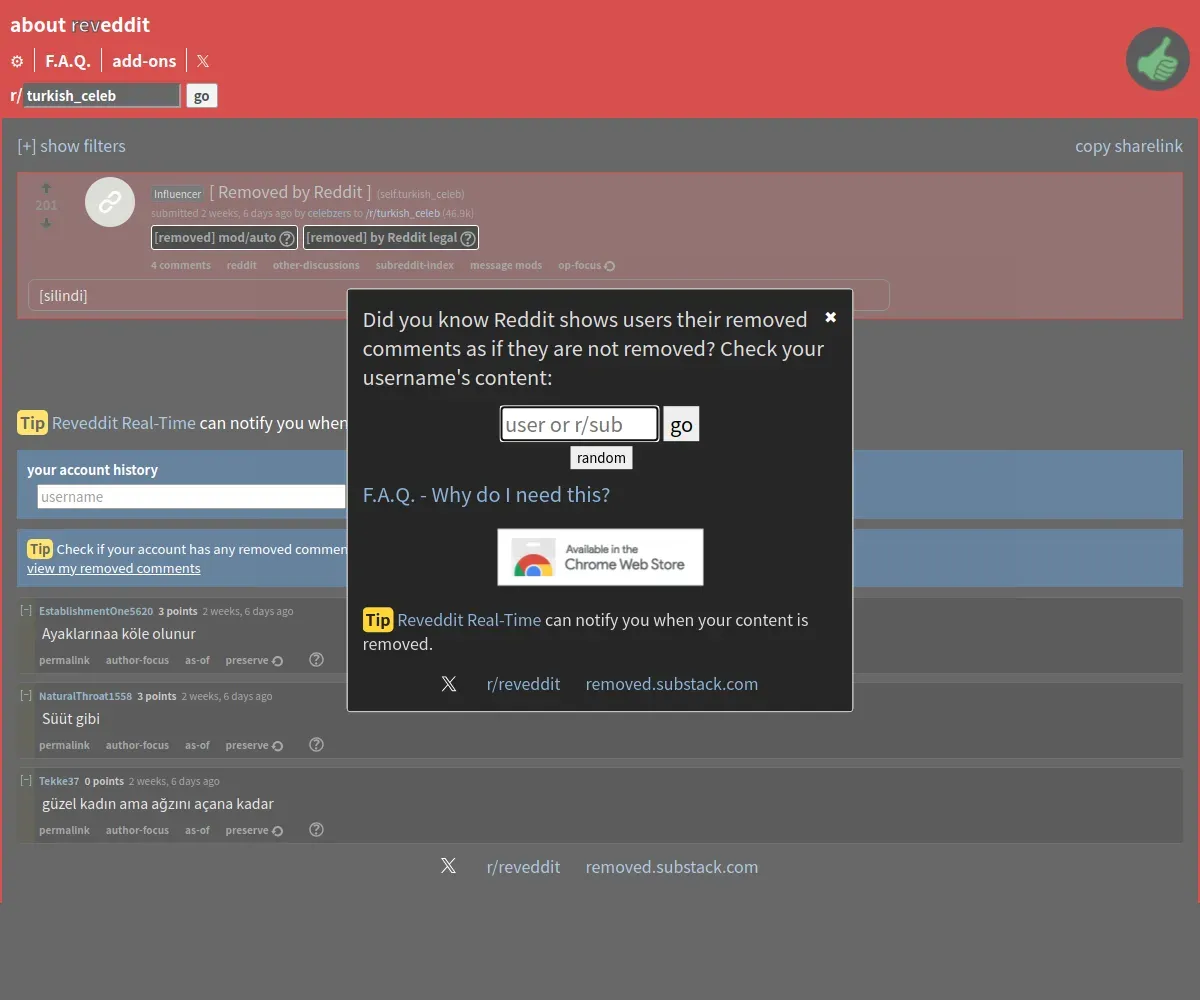Open author celebzers profile link
The width and height of the screenshot is (1200, 1000).
coord(329,213)
